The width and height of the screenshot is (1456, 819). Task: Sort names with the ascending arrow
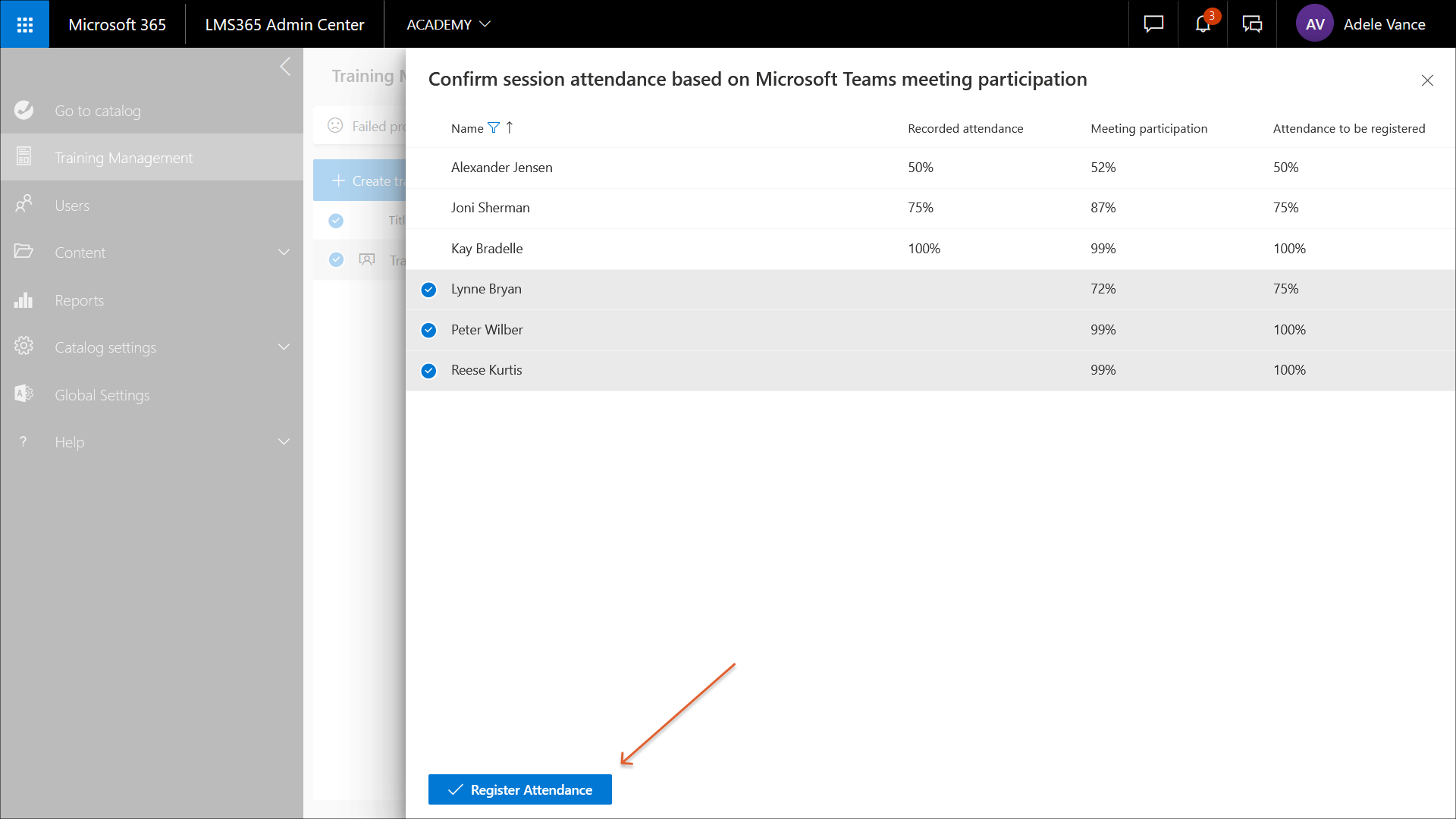click(510, 128)
